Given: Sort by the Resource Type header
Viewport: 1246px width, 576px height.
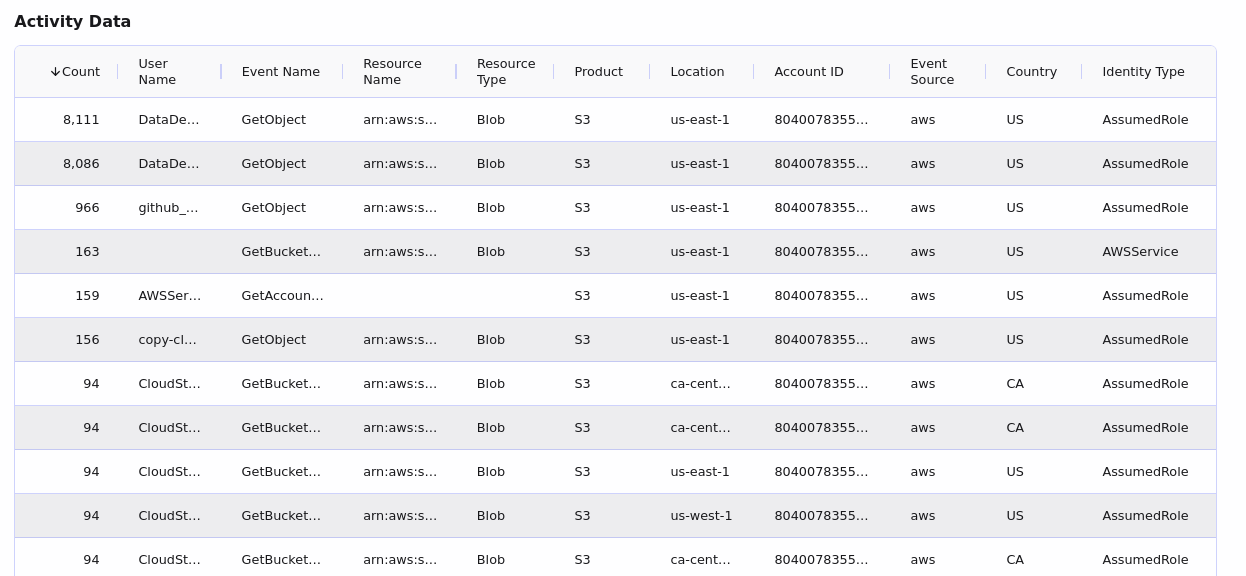Looking at the screenshot, I should coord(505,72).
